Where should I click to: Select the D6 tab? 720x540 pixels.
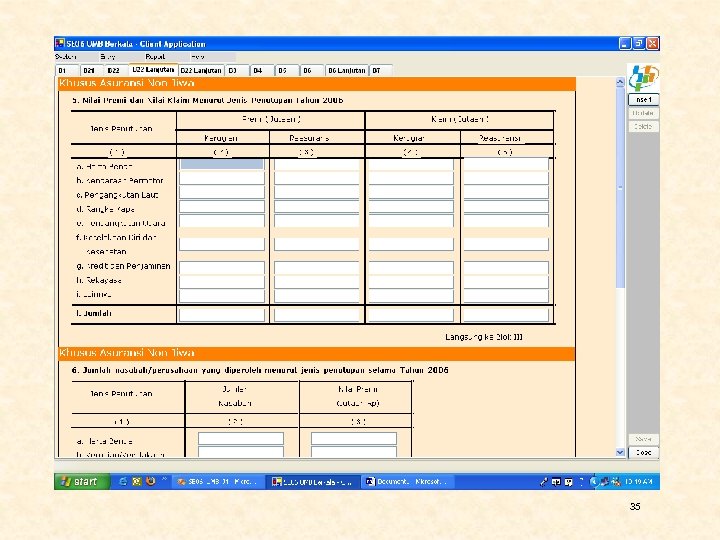coord(311,70)
